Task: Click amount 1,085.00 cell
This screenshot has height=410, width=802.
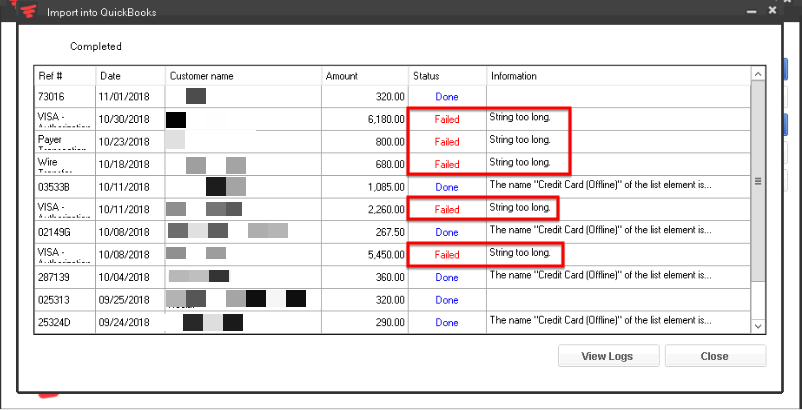Action: 365,187
